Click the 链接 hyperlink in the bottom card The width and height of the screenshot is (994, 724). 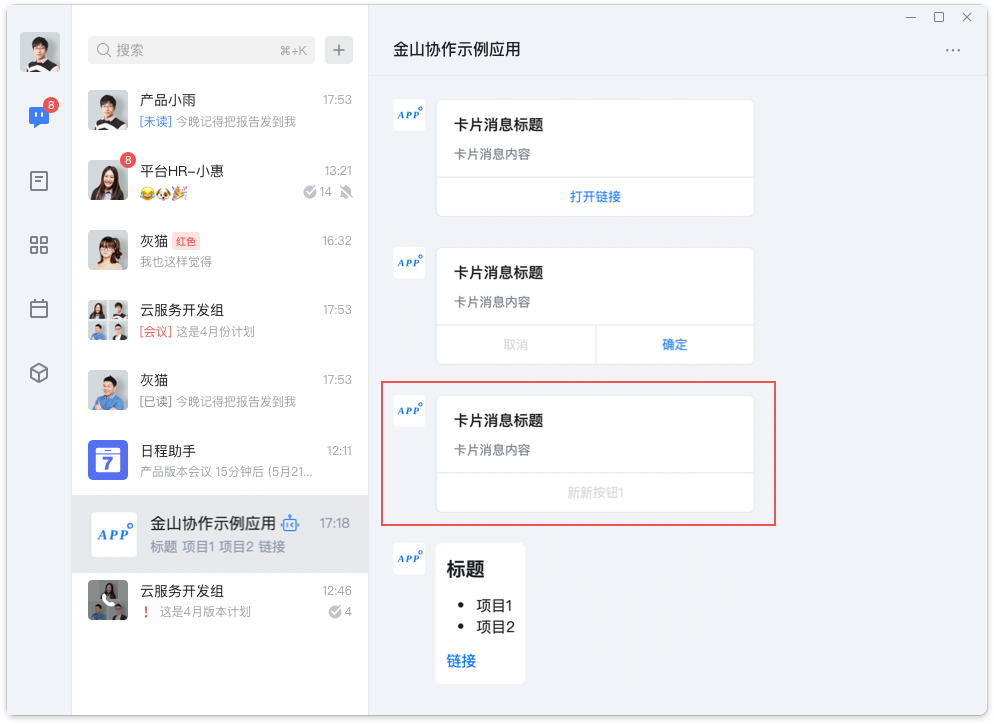click(x=460, y=661)
